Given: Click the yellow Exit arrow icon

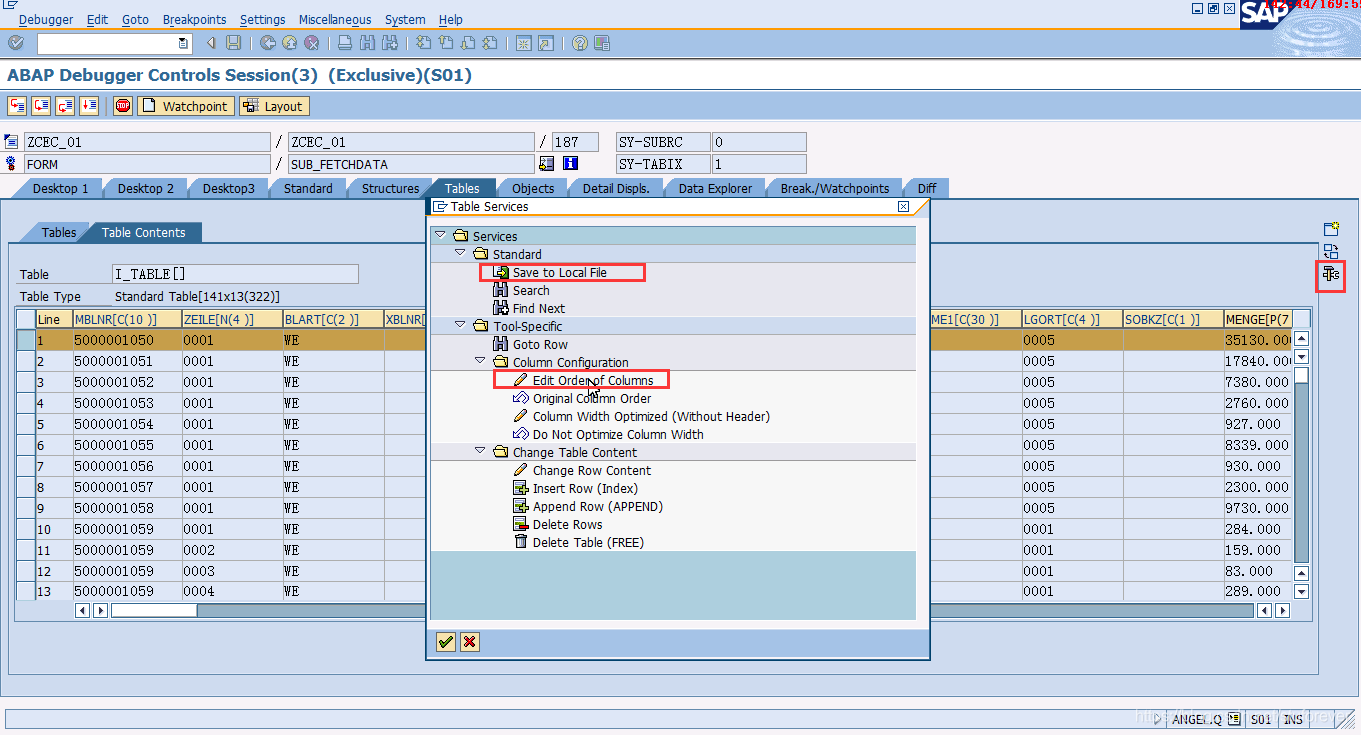Looking at the screenshot, I should [x=290, y=43].
